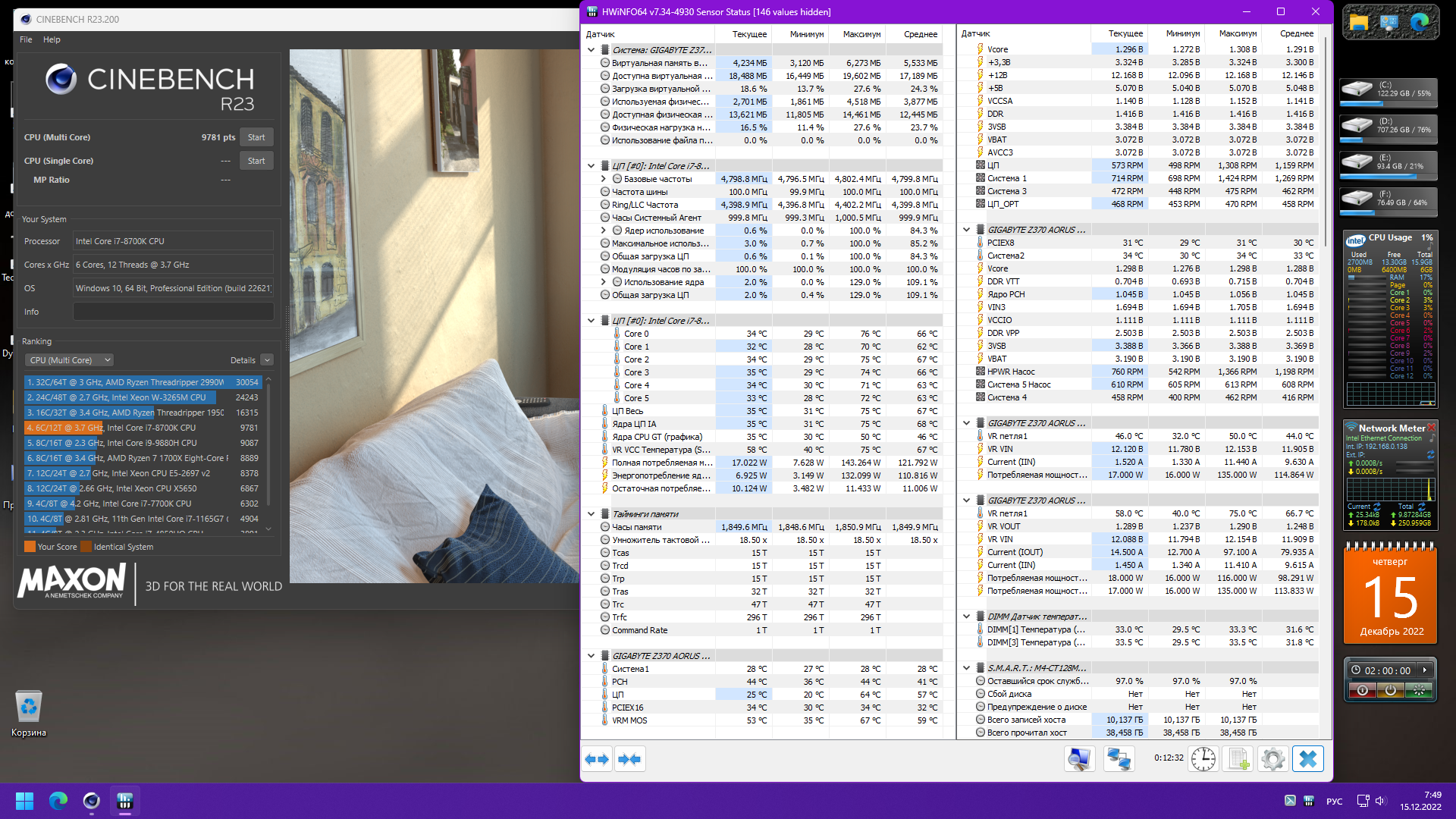The image size is (1456, 819).
Task: Start the shutdown timer play arrow
Action: tap(1425, 670)
